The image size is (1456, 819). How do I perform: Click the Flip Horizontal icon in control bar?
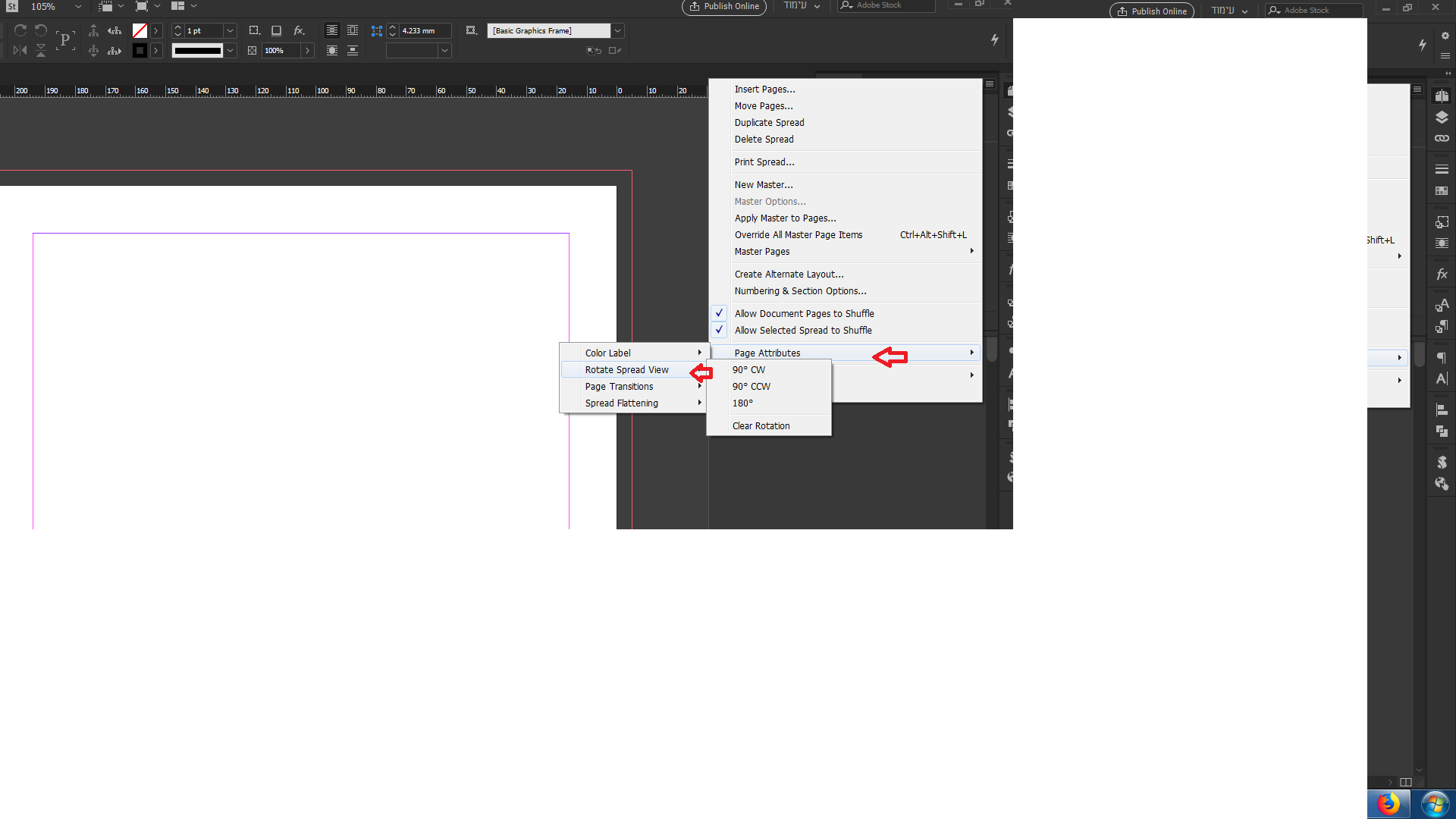coord(20,51)
